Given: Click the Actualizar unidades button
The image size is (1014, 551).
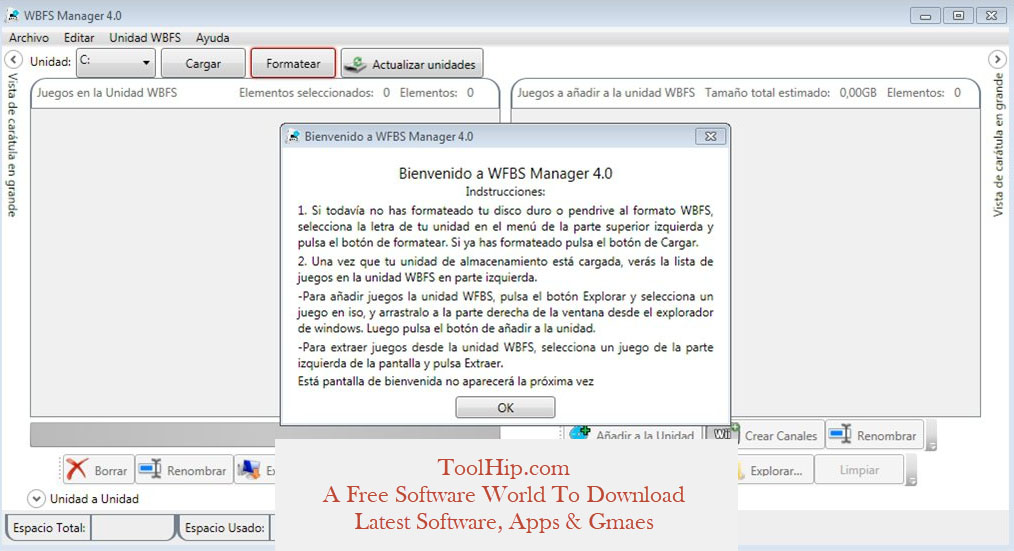Looking at the screenshot, I should tap(412, 63).
